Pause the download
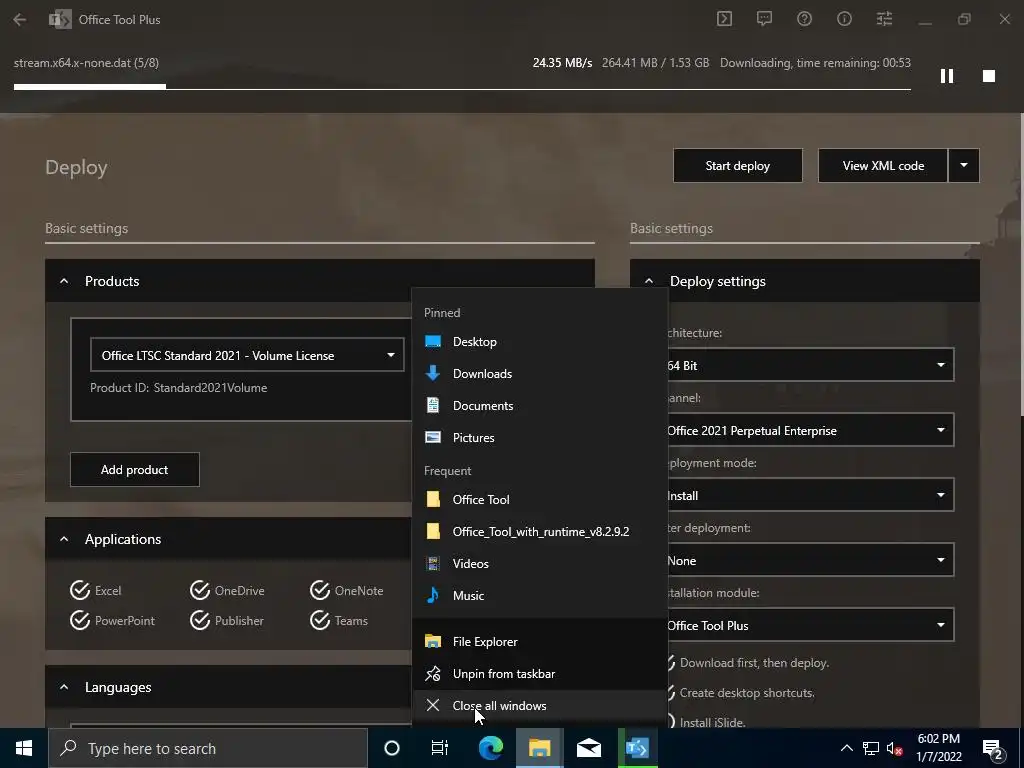Screen dimensions: 1024x768 [x=947, y=76]
